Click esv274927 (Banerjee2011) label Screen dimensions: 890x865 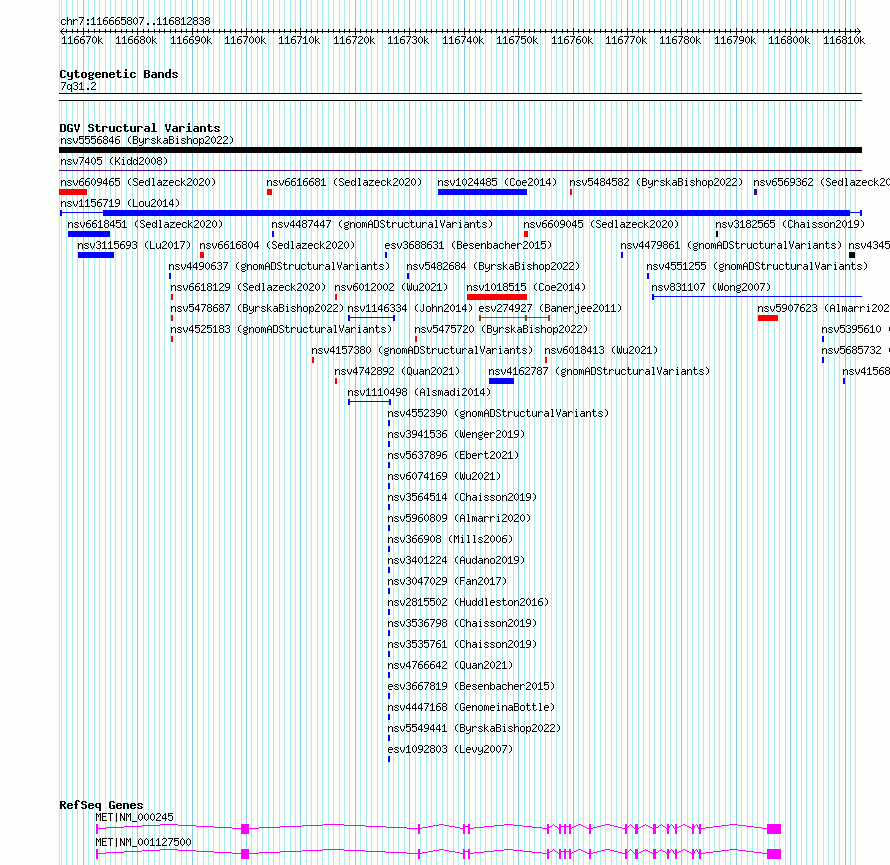coord(550,308)
